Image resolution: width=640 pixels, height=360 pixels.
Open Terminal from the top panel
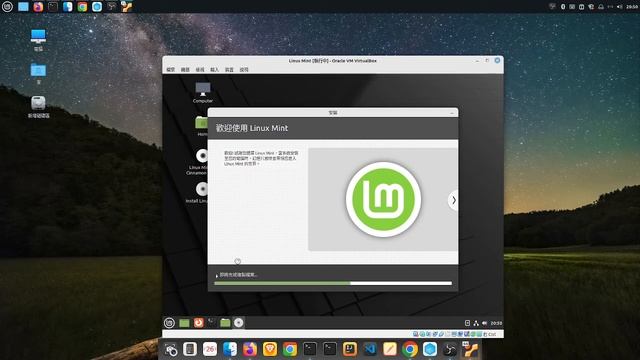53,7
